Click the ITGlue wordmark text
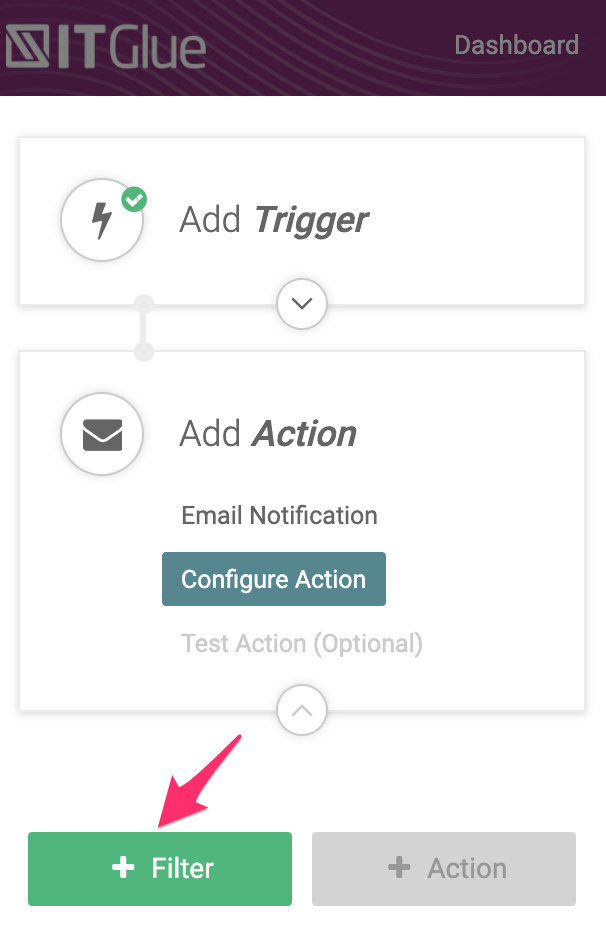Image resolution: width=606 pixels, height=936 pixels. click(x=135, y=48)
